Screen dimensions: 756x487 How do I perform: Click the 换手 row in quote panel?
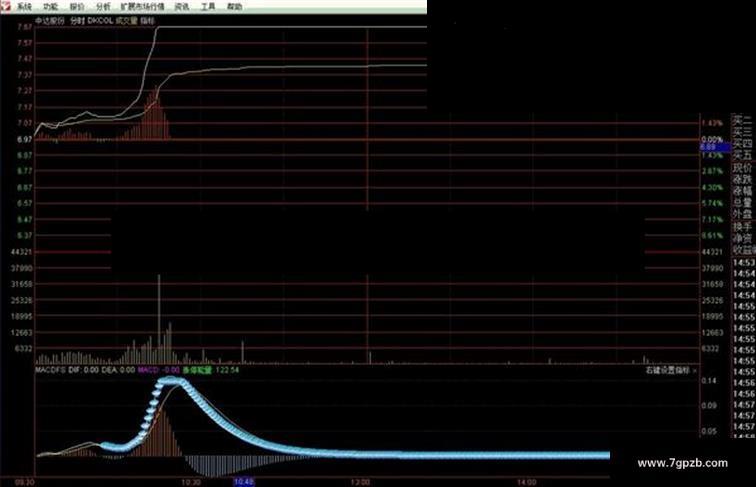743,227
